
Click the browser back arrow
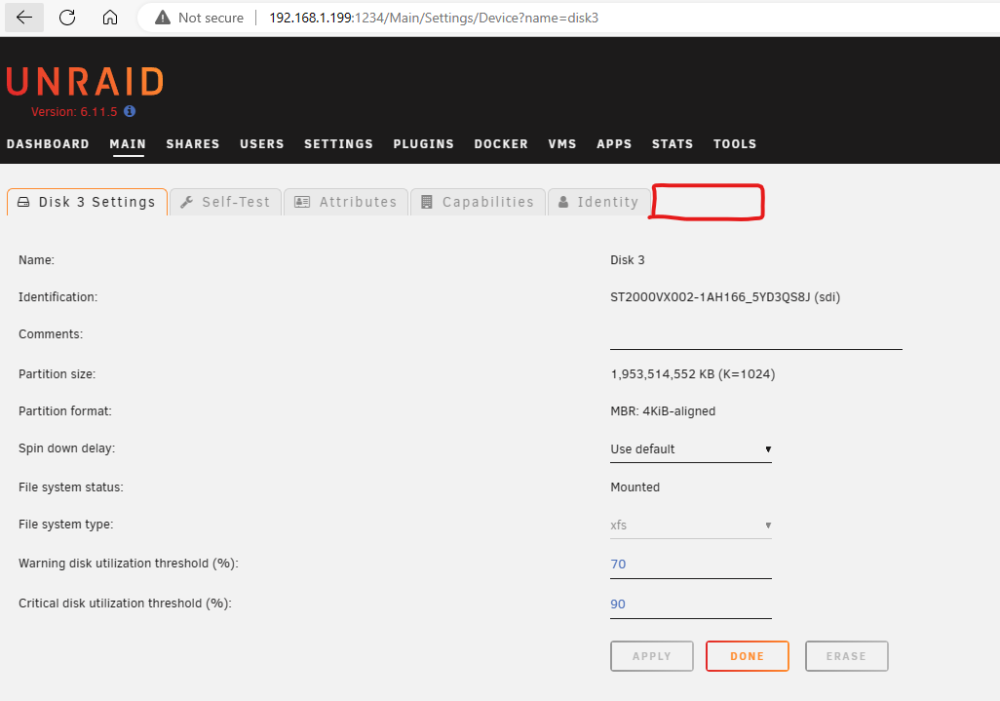pos(24,17)
